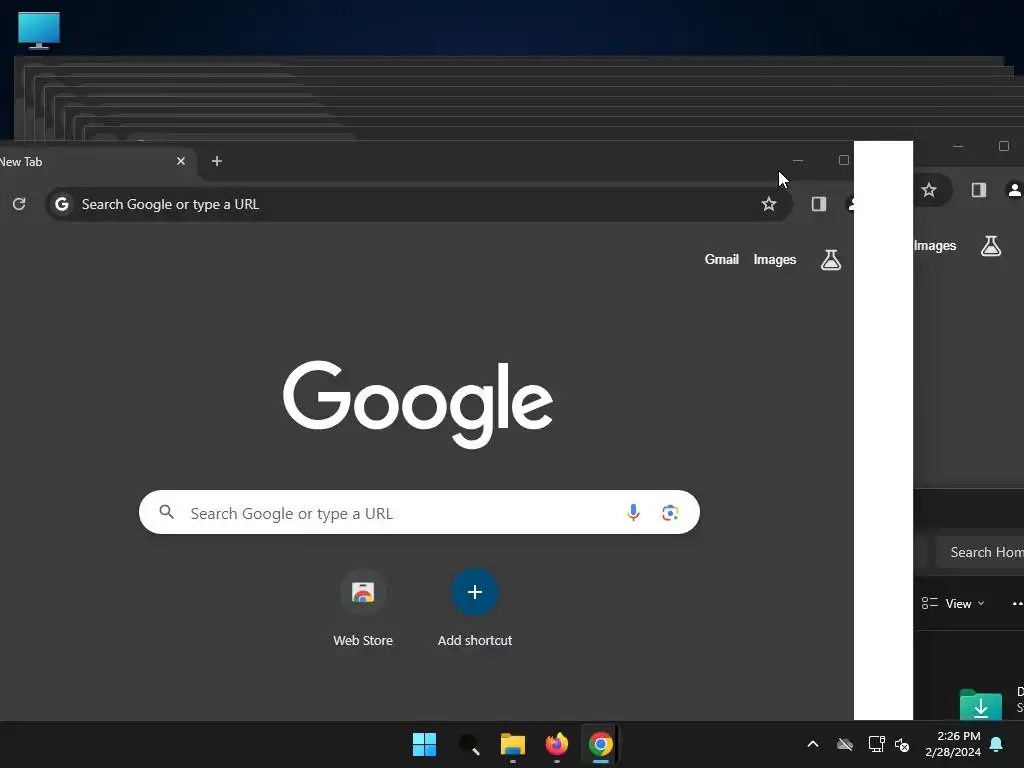Minimize the front Chrome window
Image resolution: width=1024 pixels, height=768 pixels.
797,161
